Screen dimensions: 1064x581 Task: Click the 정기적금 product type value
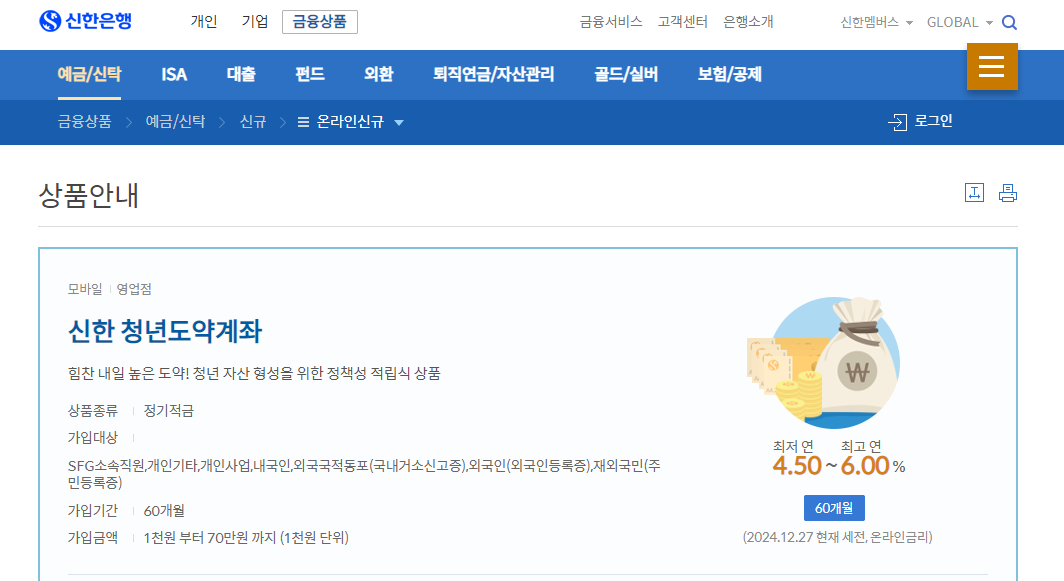coord(168,411)
